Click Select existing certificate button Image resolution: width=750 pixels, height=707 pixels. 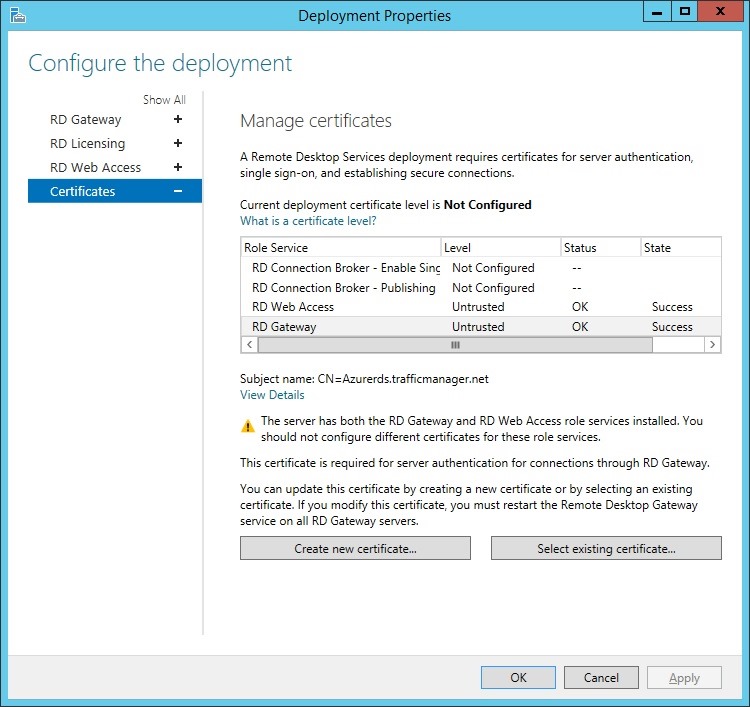coord(606,548)
